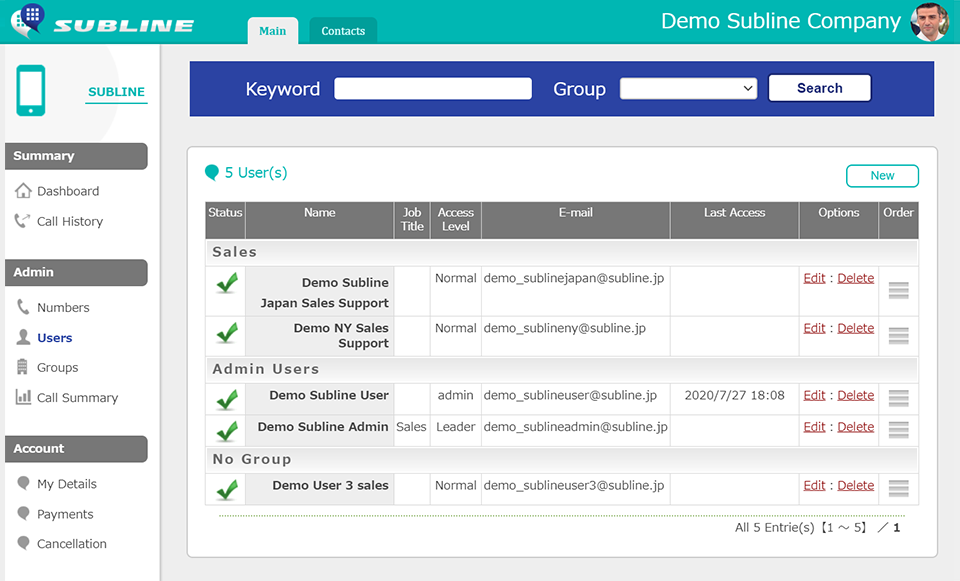Focus the Keyword input field
This screenshot has height=581, width=960.
[433, 89]
